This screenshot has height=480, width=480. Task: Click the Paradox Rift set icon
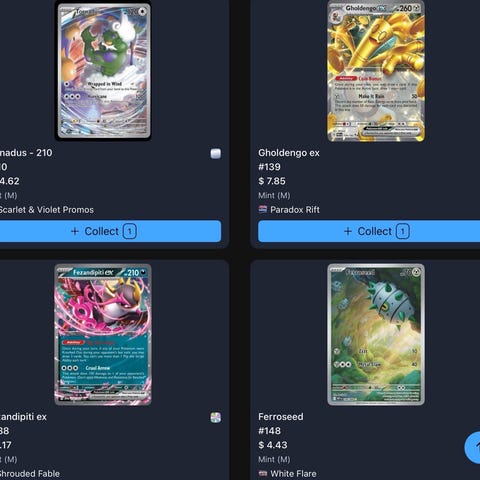tap(263, 209)
